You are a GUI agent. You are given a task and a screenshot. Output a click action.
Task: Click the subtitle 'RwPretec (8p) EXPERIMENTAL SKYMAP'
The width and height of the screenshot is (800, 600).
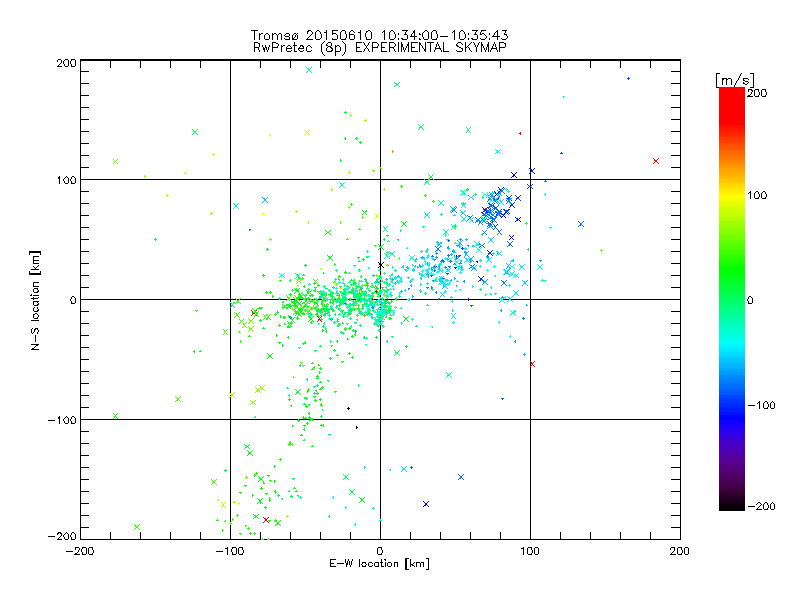(380, 48)
